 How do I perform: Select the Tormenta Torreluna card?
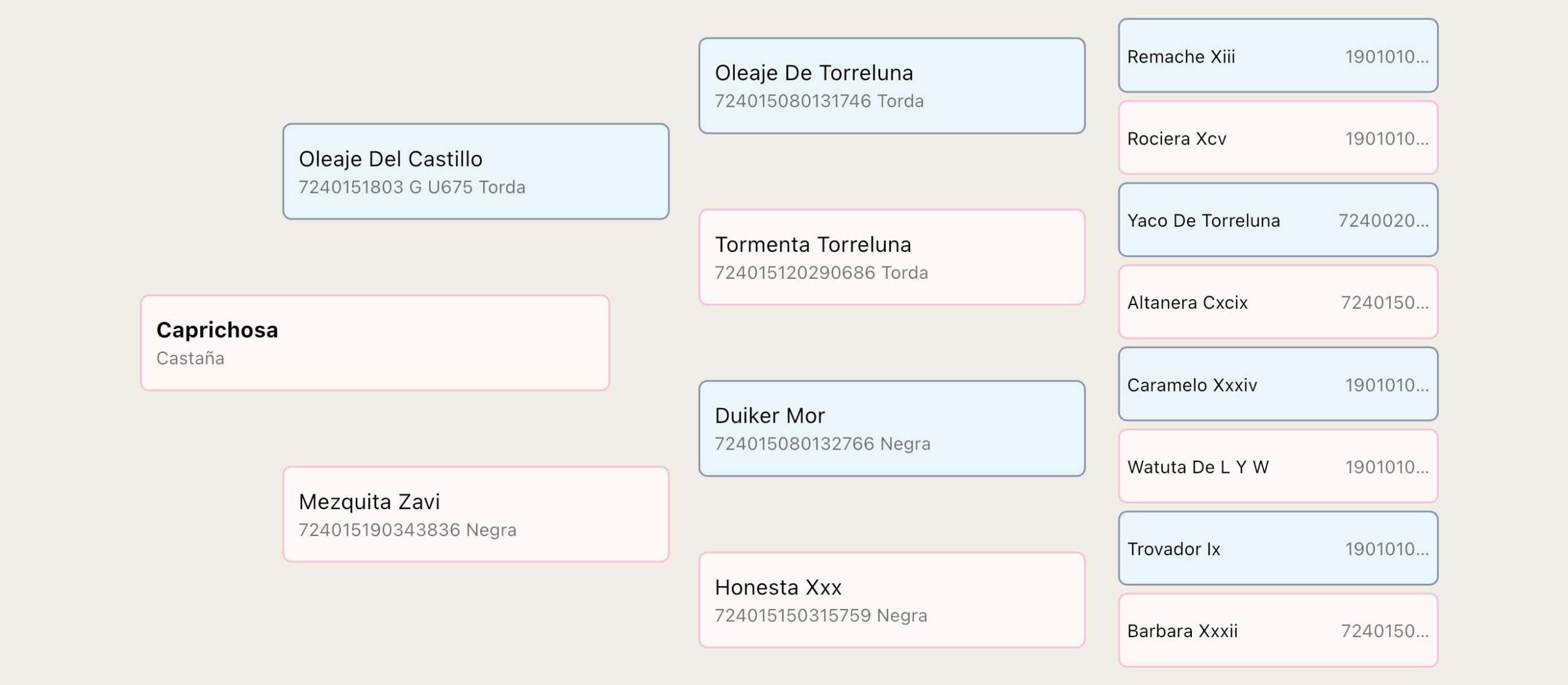tap(892, 257)
